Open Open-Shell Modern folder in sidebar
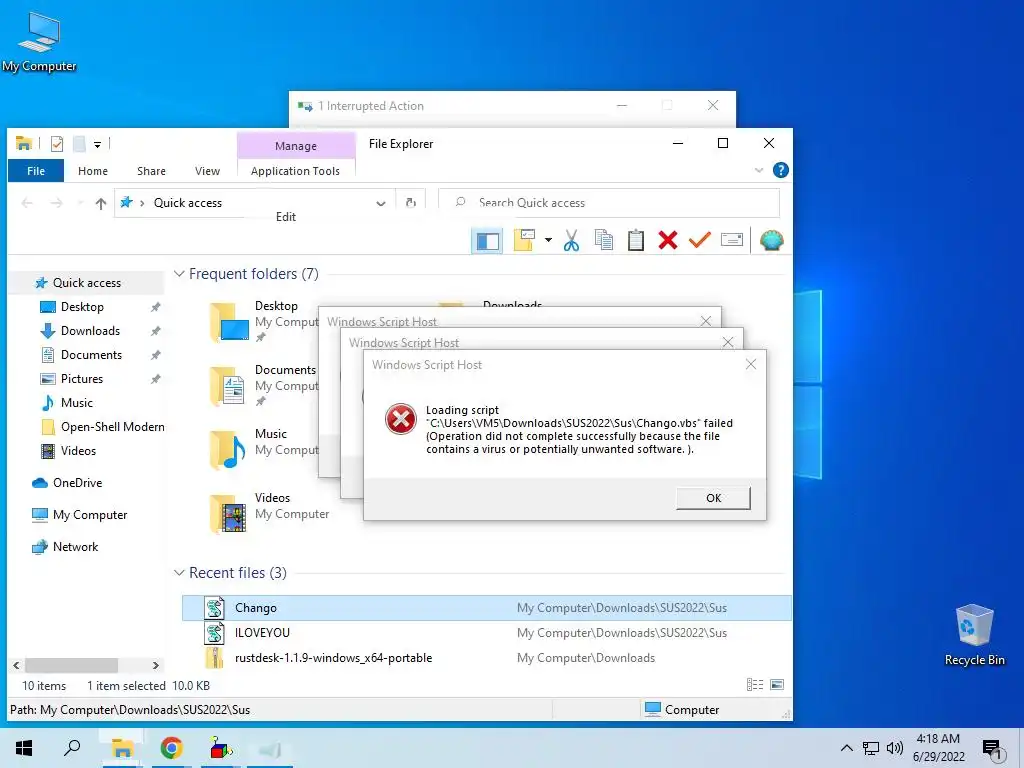The width and height of the screenshot is (1024, 768). (112, 427)
